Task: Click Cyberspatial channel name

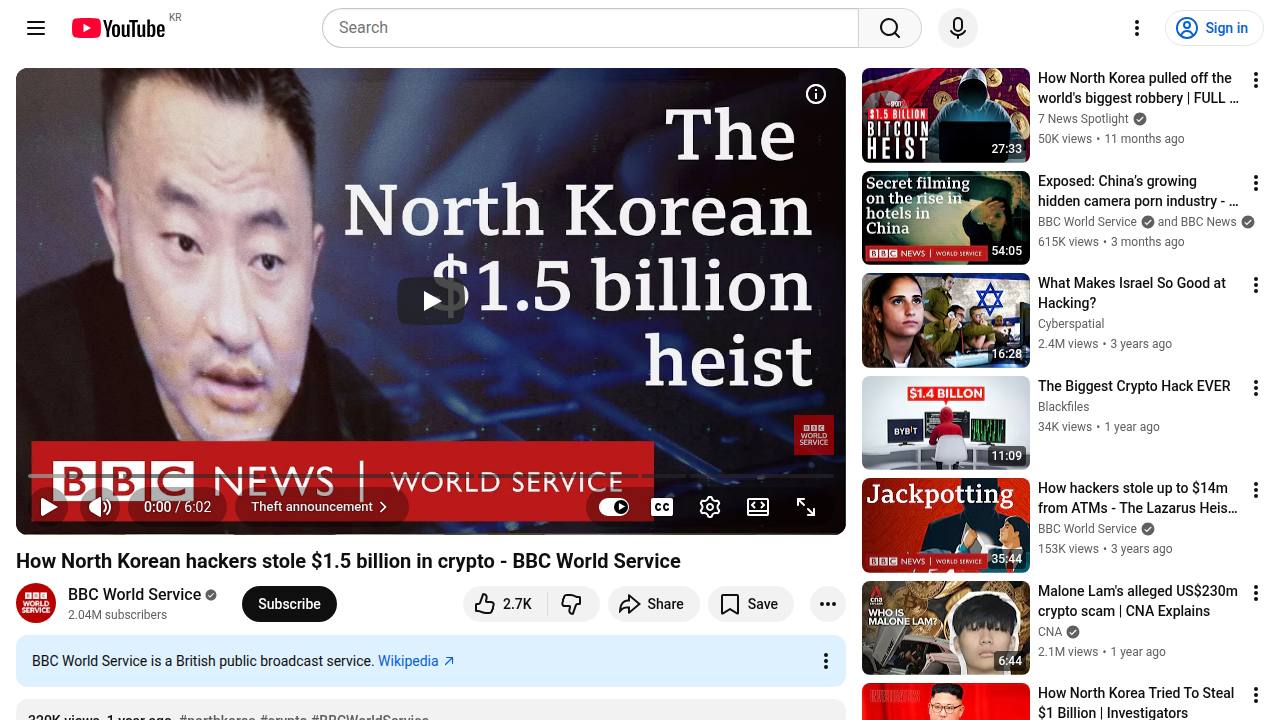Action: 1071,324
